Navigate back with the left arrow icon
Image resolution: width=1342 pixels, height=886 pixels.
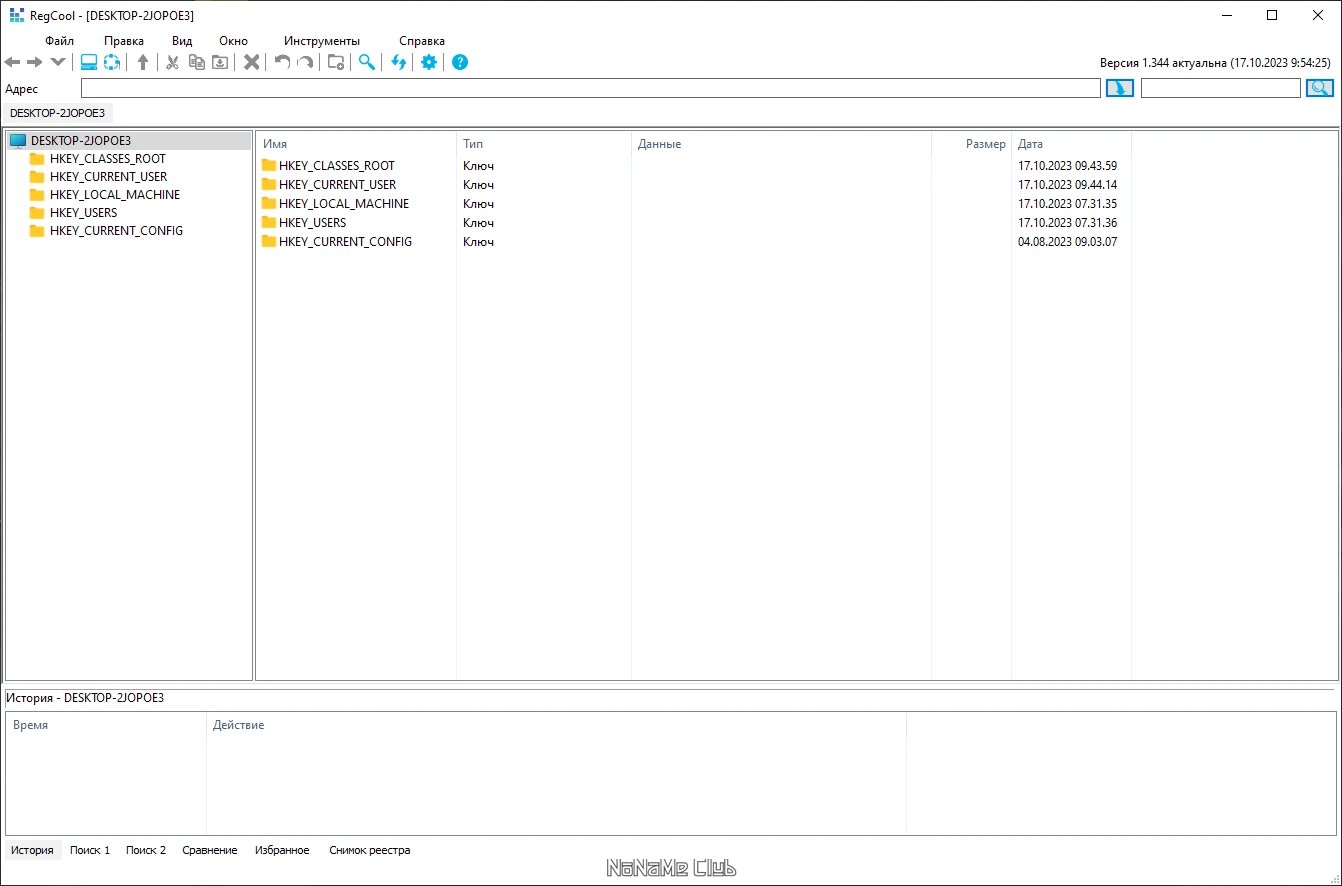point(12,62)
